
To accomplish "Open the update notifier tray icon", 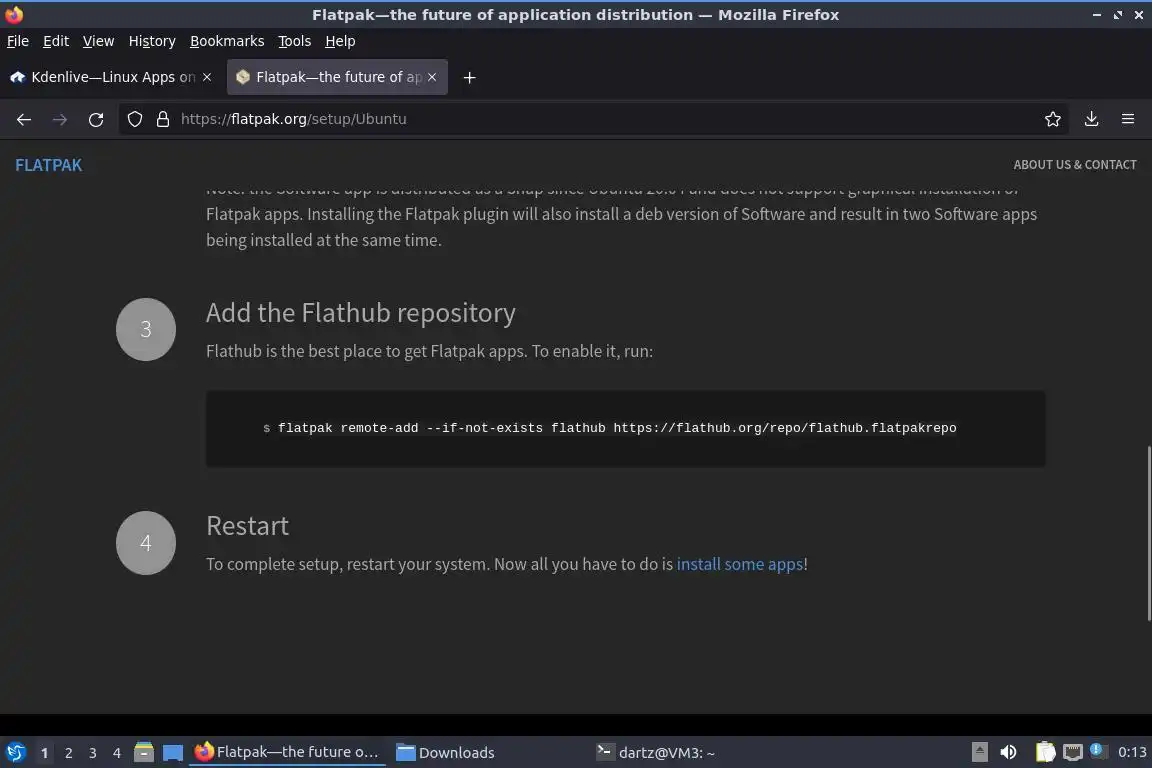I will click(x=1096, y=750).
